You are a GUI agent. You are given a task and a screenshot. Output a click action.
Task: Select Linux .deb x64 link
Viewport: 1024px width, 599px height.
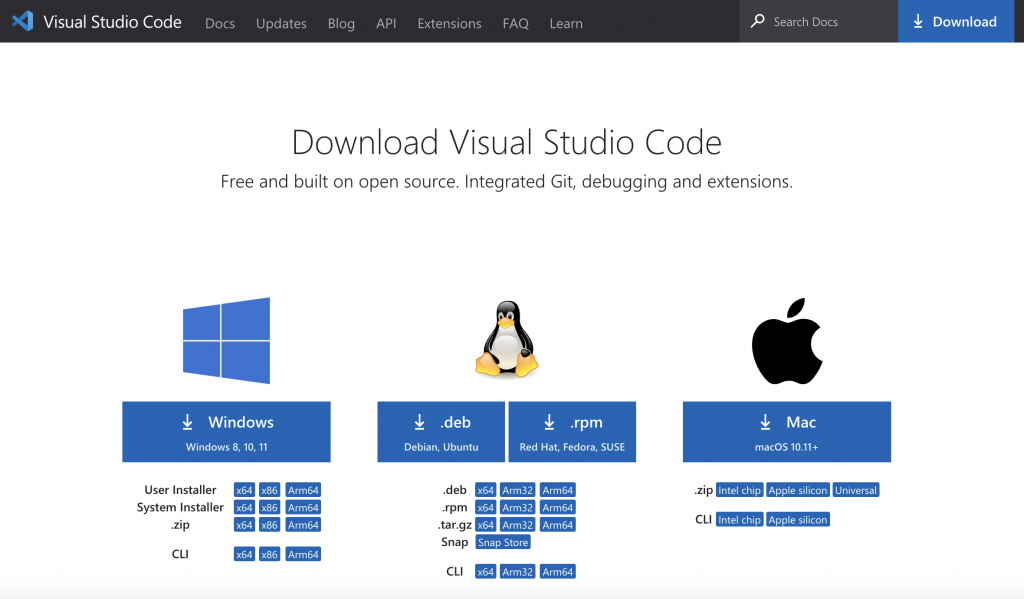pyautogui.click(x=485, y=490)
